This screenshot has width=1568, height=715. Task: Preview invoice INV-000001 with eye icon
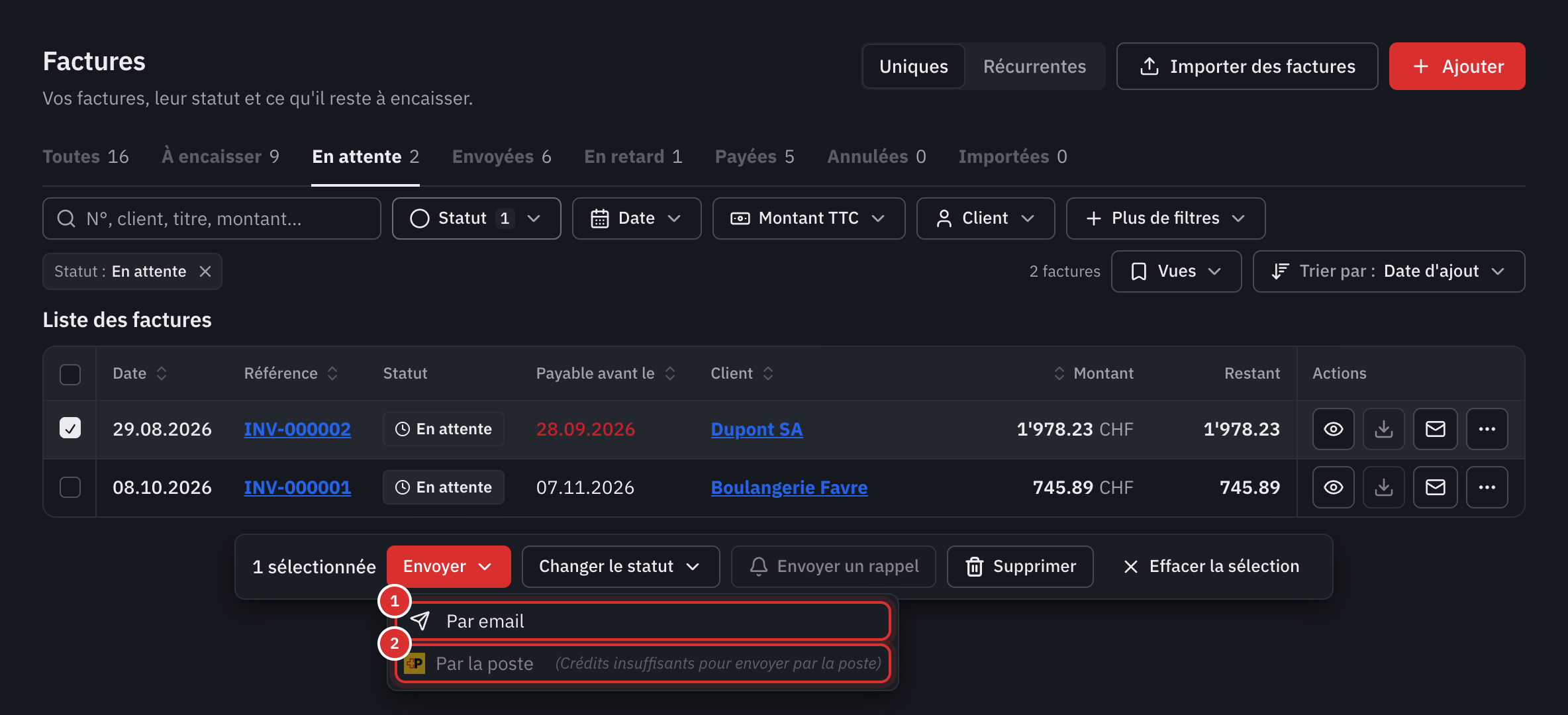(1333, 487)
